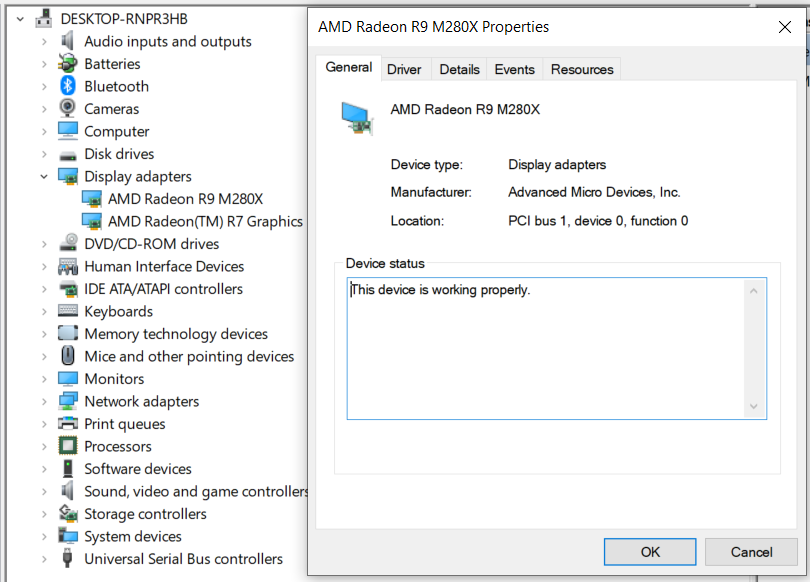Collapse the DESKTOP-RNPR3HB root node
Viewport: 810px width, 582px height.
click(x=20, y=19)
